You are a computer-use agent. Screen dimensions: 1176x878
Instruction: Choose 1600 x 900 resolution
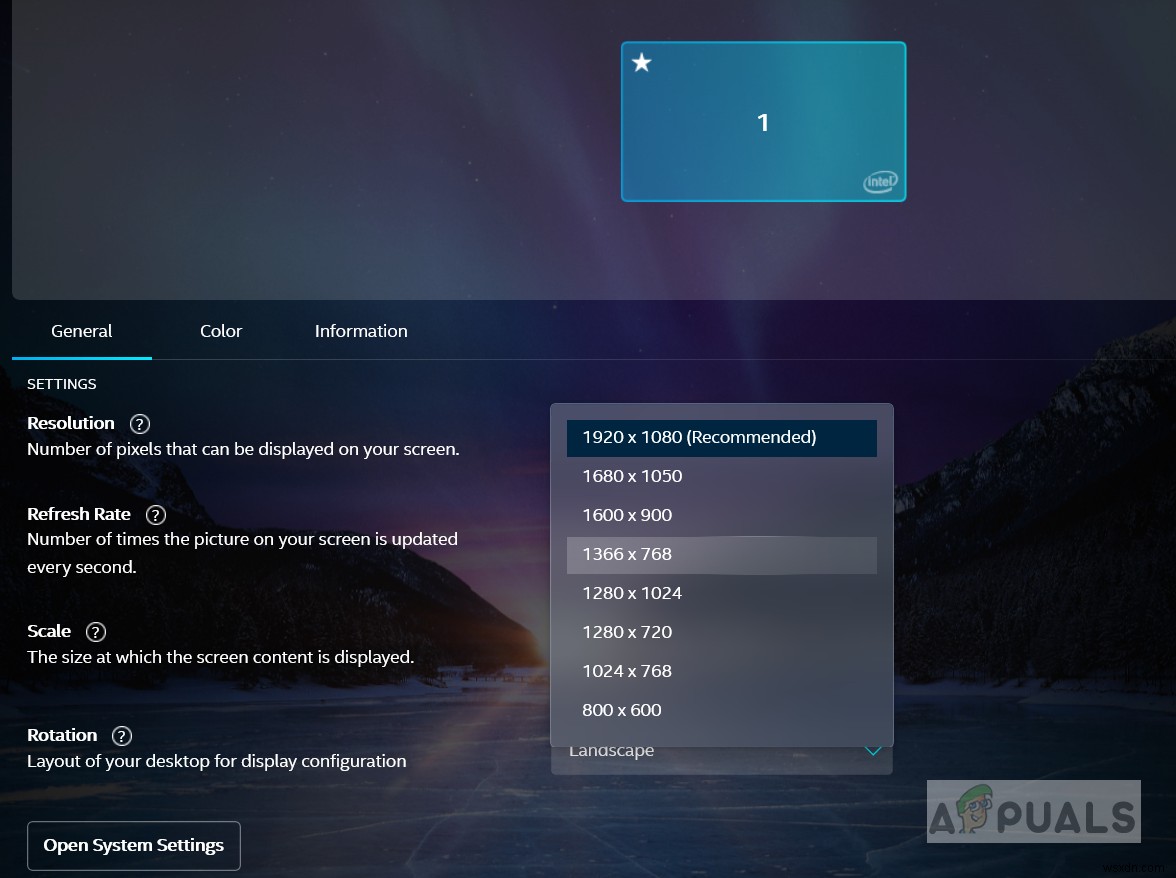point(722,516)
